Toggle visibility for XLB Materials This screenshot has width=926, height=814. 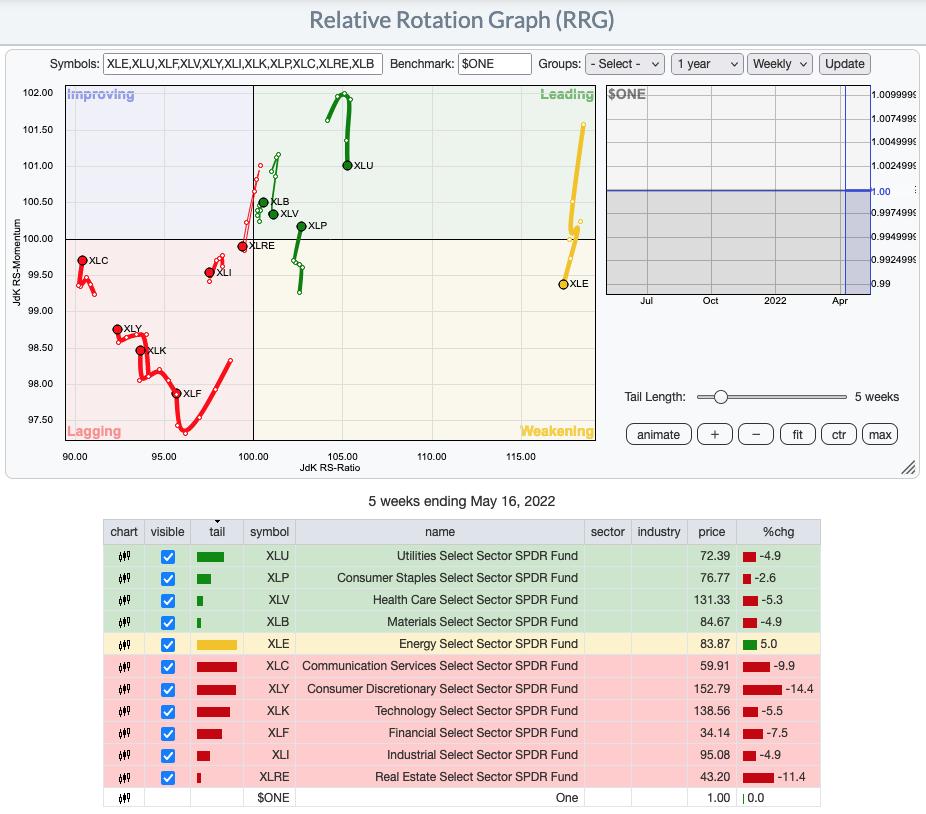[x=168, y=623]
